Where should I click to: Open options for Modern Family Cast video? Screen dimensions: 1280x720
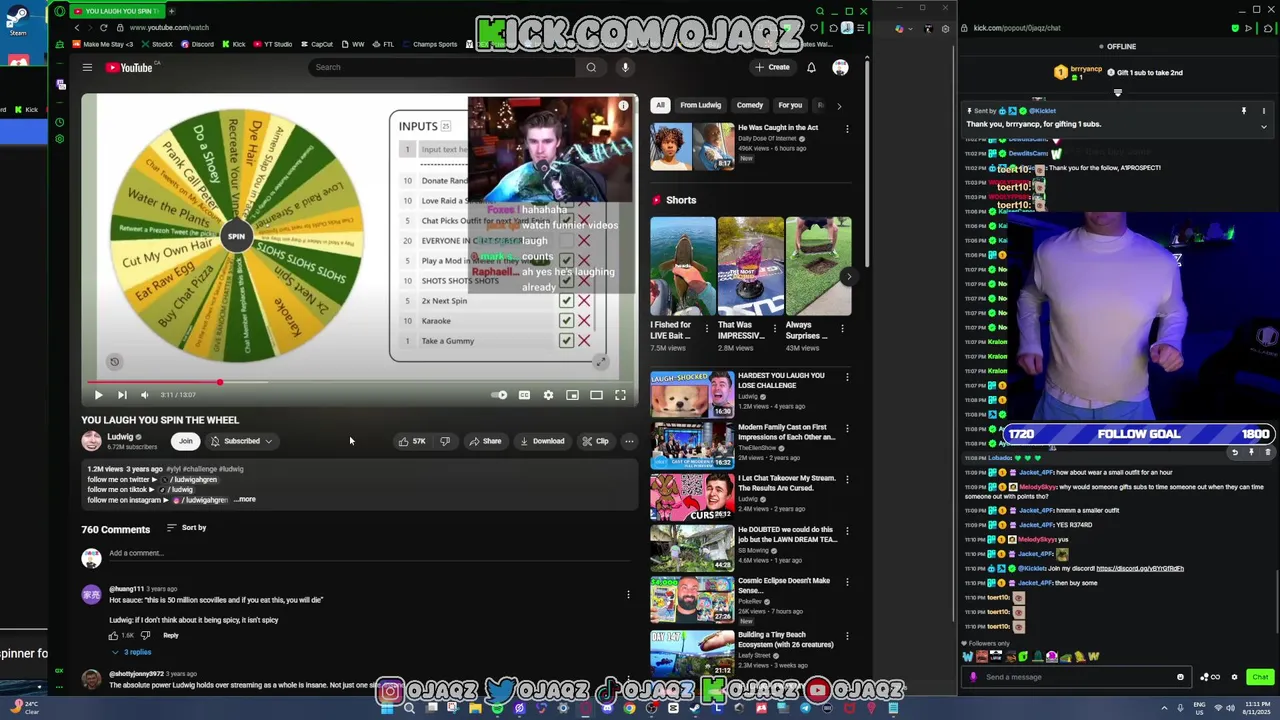pos(847,429)
